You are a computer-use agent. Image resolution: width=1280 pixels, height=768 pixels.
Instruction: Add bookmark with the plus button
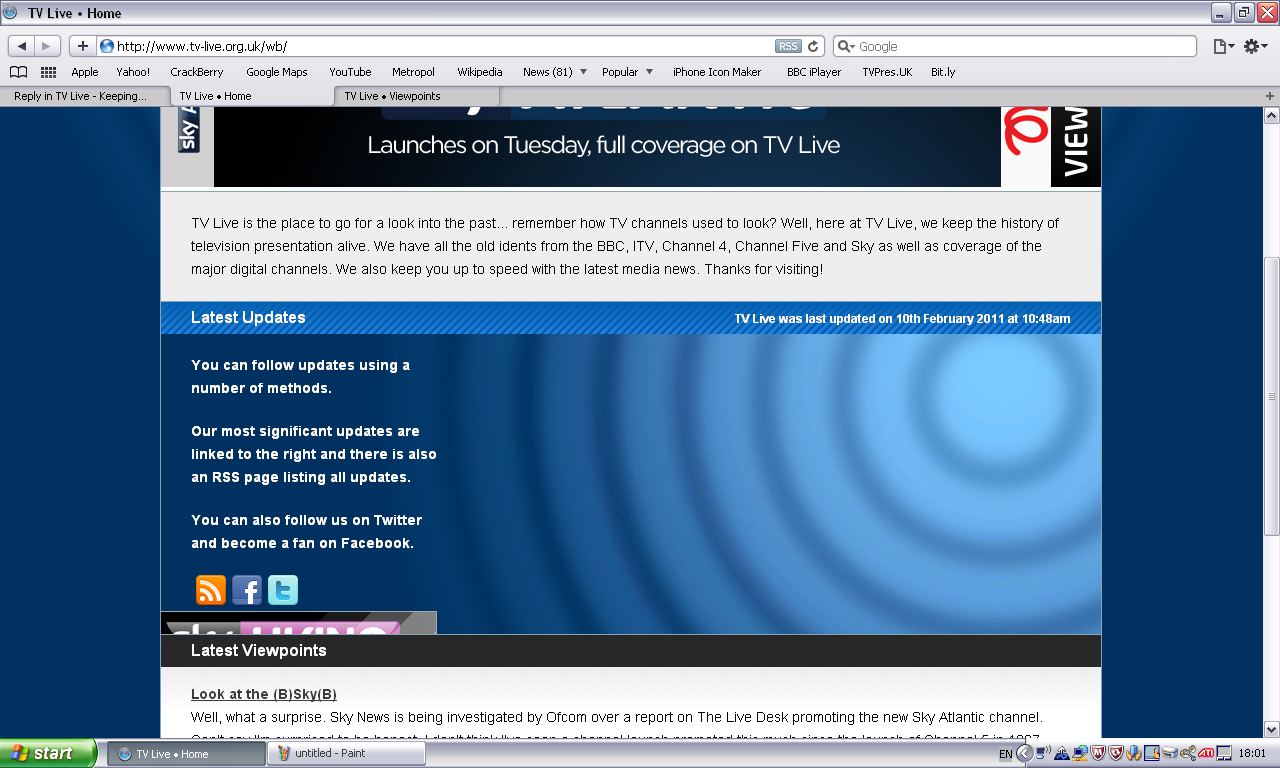(83, 46)
